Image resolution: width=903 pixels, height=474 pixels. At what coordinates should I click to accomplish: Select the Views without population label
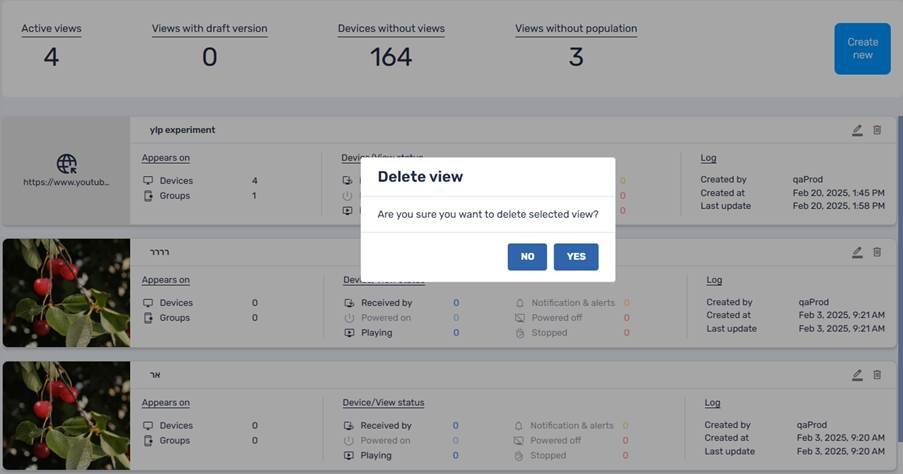575,29
